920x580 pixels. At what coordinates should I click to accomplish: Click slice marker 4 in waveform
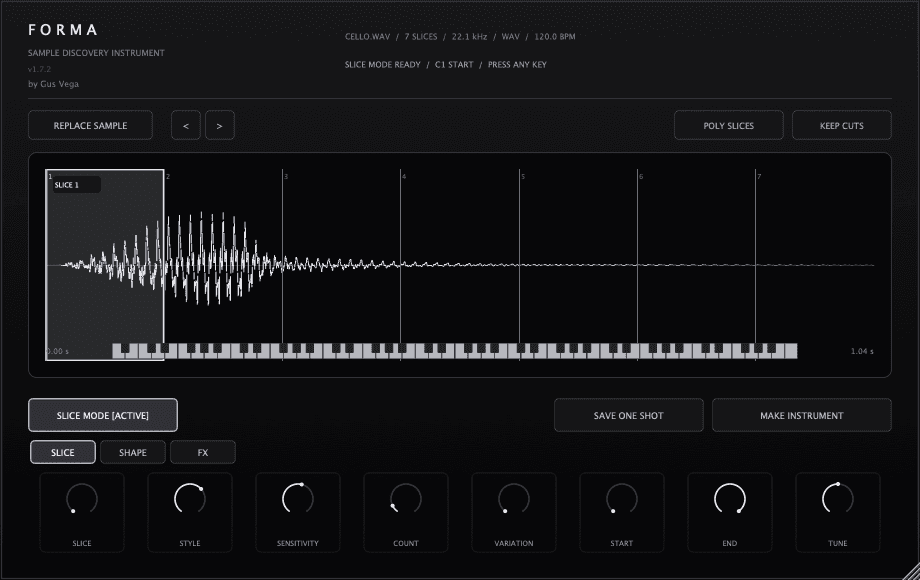(x=404, y=177)
